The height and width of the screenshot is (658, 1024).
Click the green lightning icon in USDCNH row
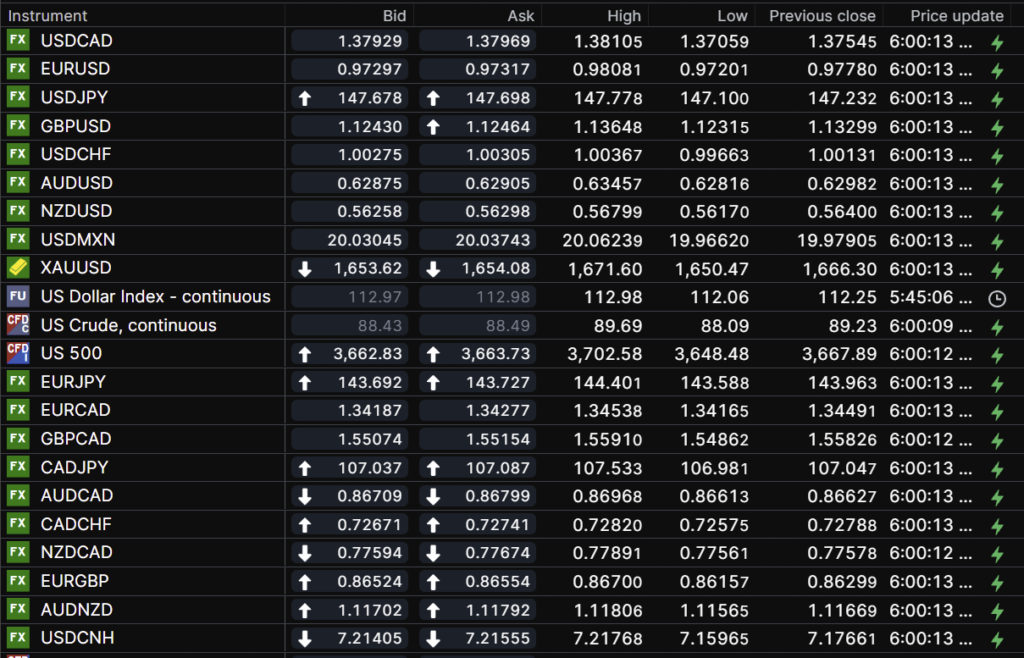click(x=996, y=639)
